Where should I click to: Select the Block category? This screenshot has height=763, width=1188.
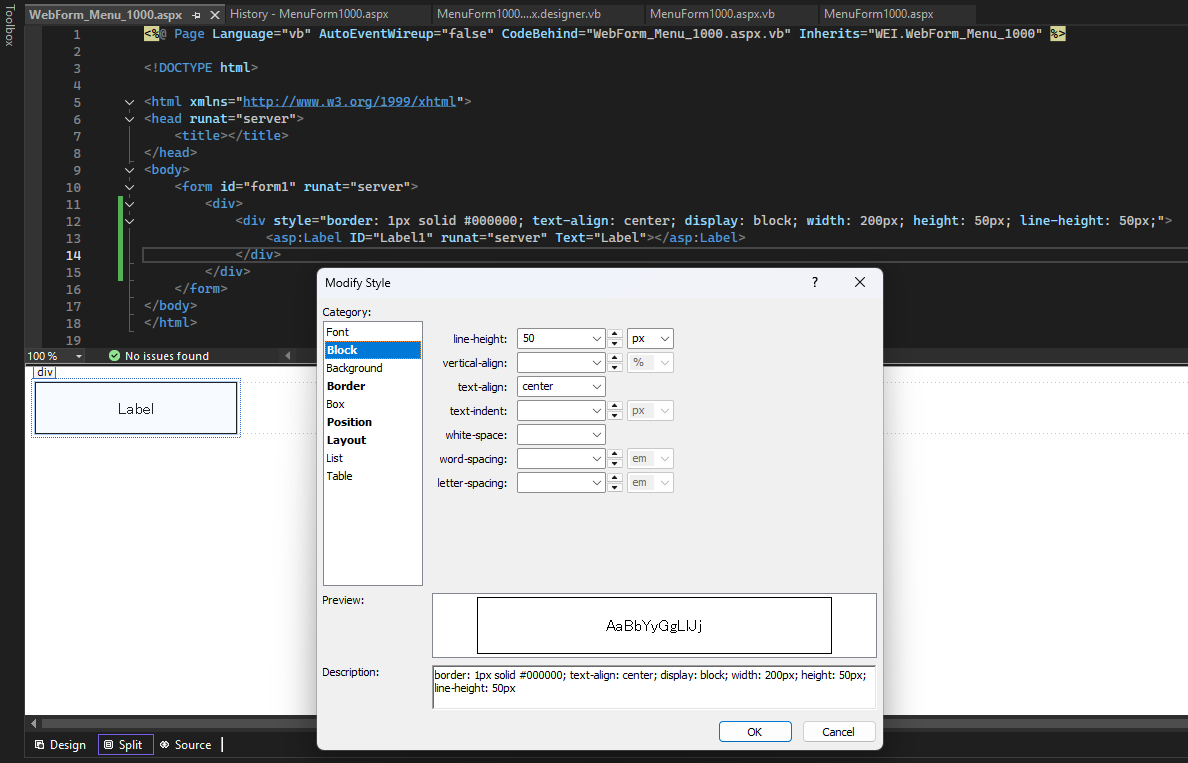(x=372, y=350)
